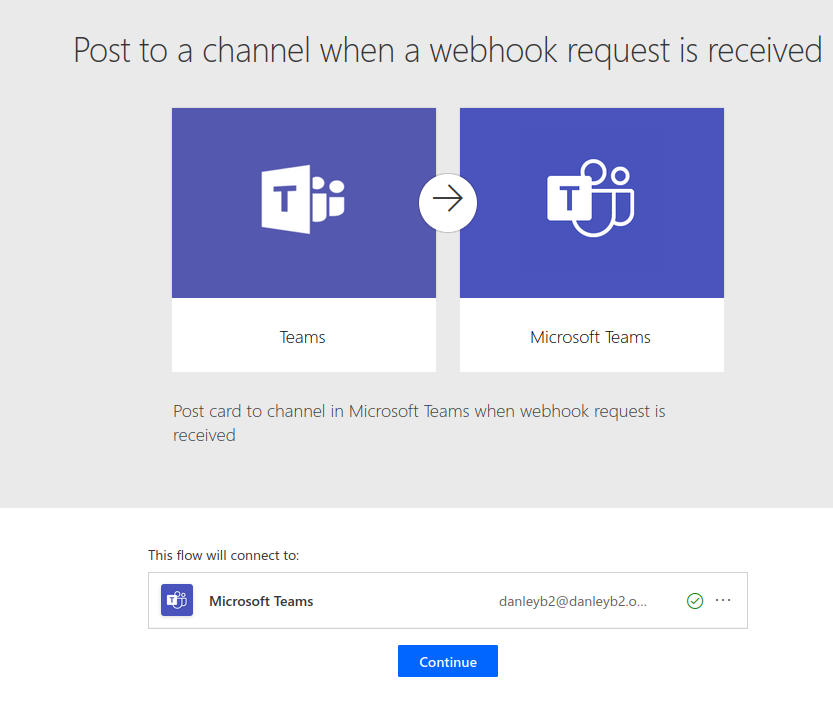833x707 pixels.
Task: Open the ellipsis menu for Teams connection
Action: (x=724, y=600)
